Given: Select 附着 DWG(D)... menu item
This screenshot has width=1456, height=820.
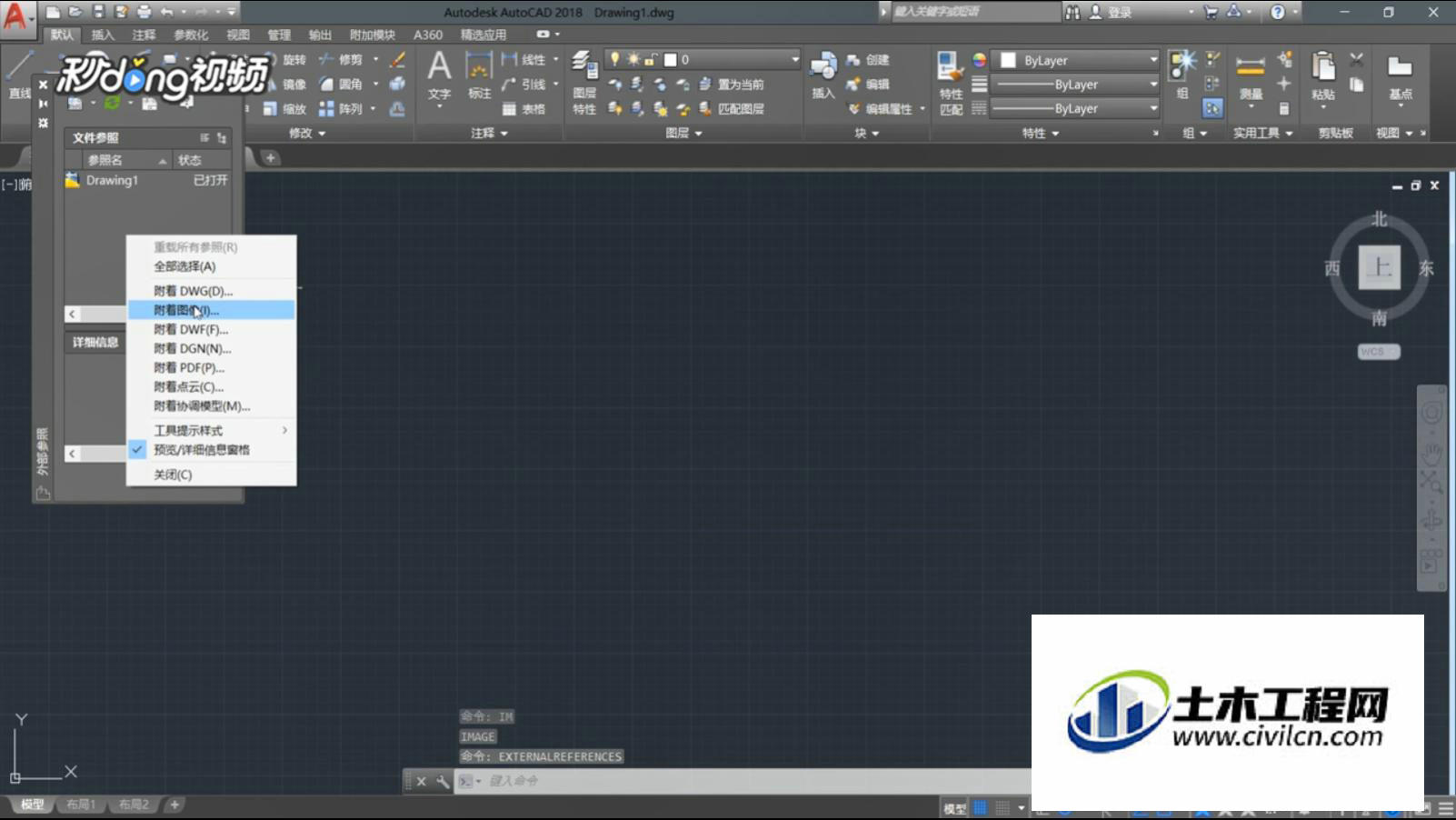Looking at the screenshot, I should 211,291.
